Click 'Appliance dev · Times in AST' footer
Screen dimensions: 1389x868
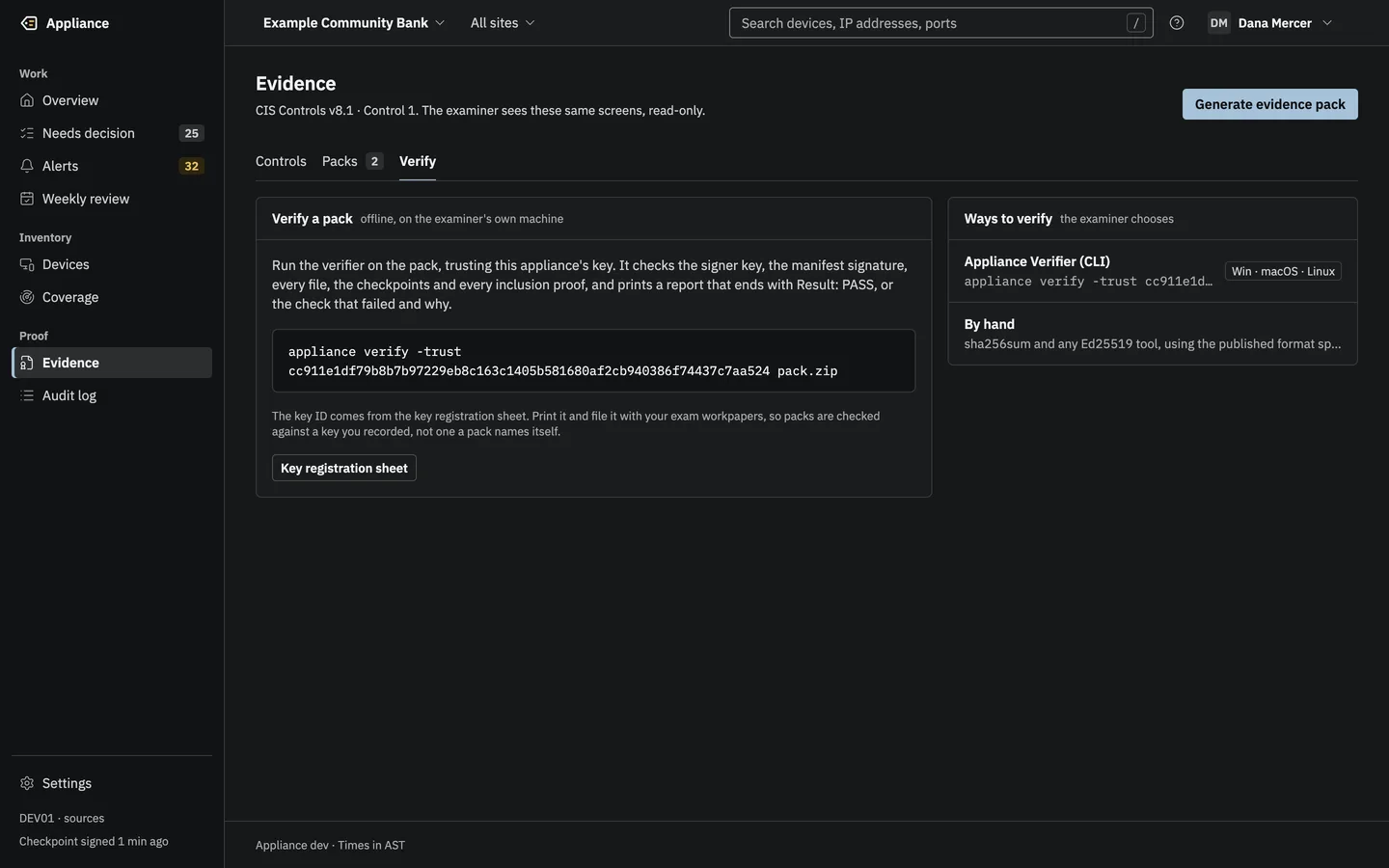point(330,845)
